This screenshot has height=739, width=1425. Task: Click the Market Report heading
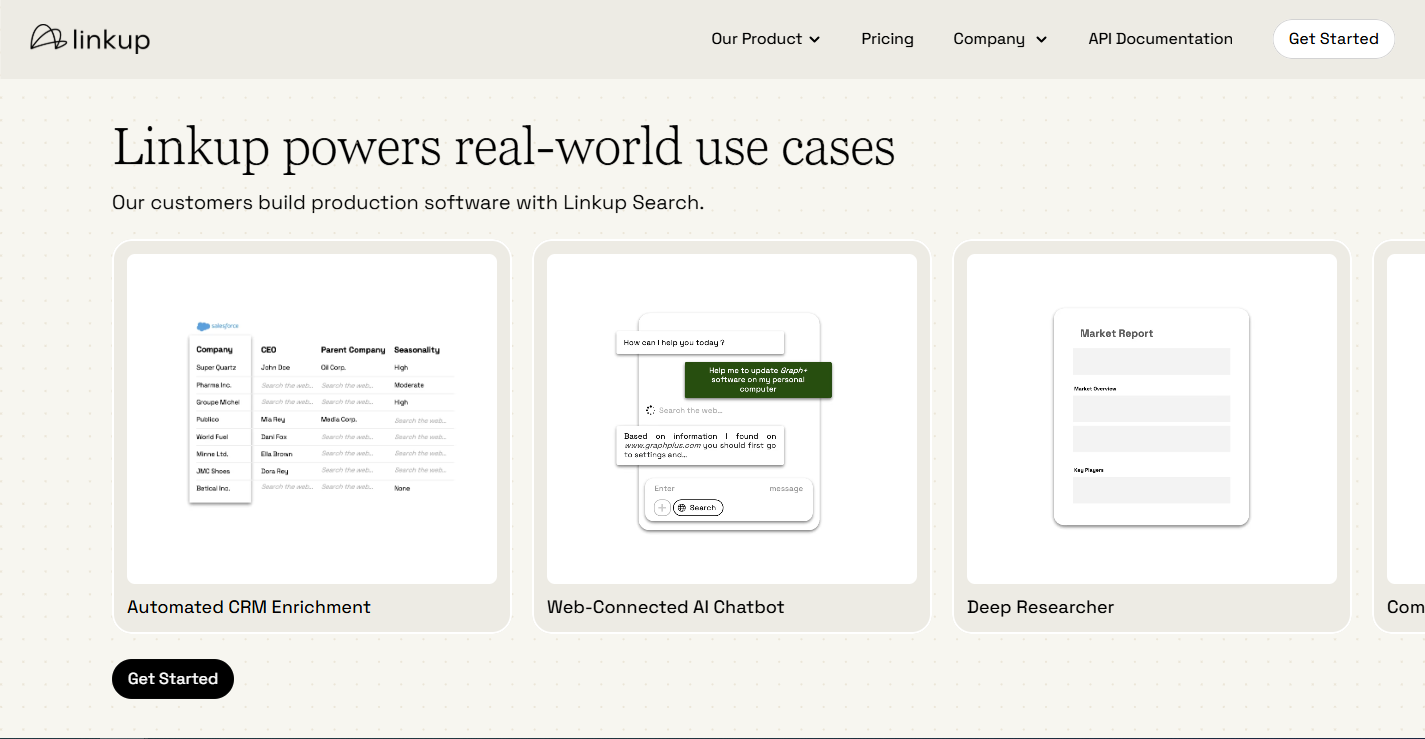(x=1117, y=334)
